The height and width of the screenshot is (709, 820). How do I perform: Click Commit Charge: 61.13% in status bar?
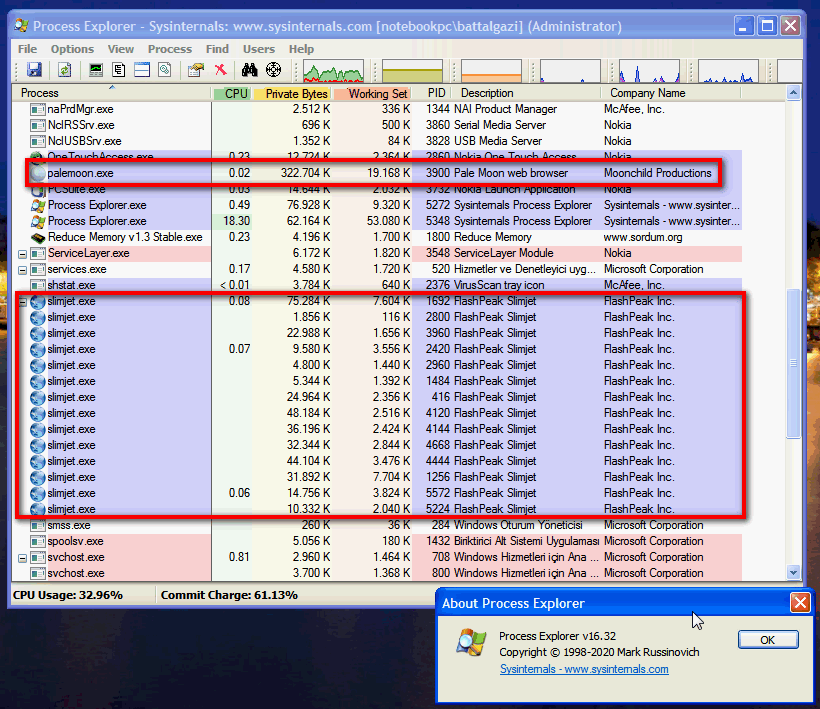(229, 595)
